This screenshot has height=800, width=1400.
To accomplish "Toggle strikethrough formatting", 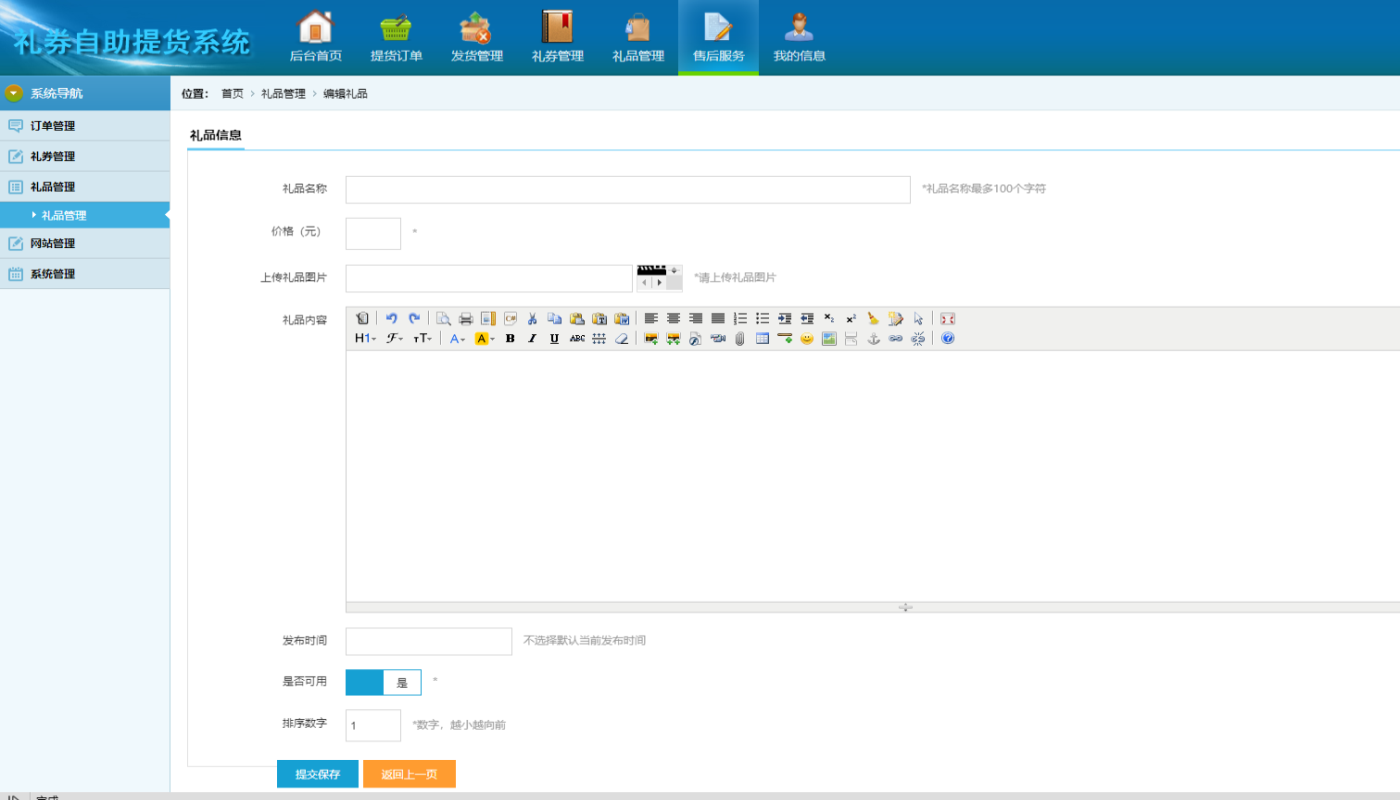I will [x=577, y=339].
